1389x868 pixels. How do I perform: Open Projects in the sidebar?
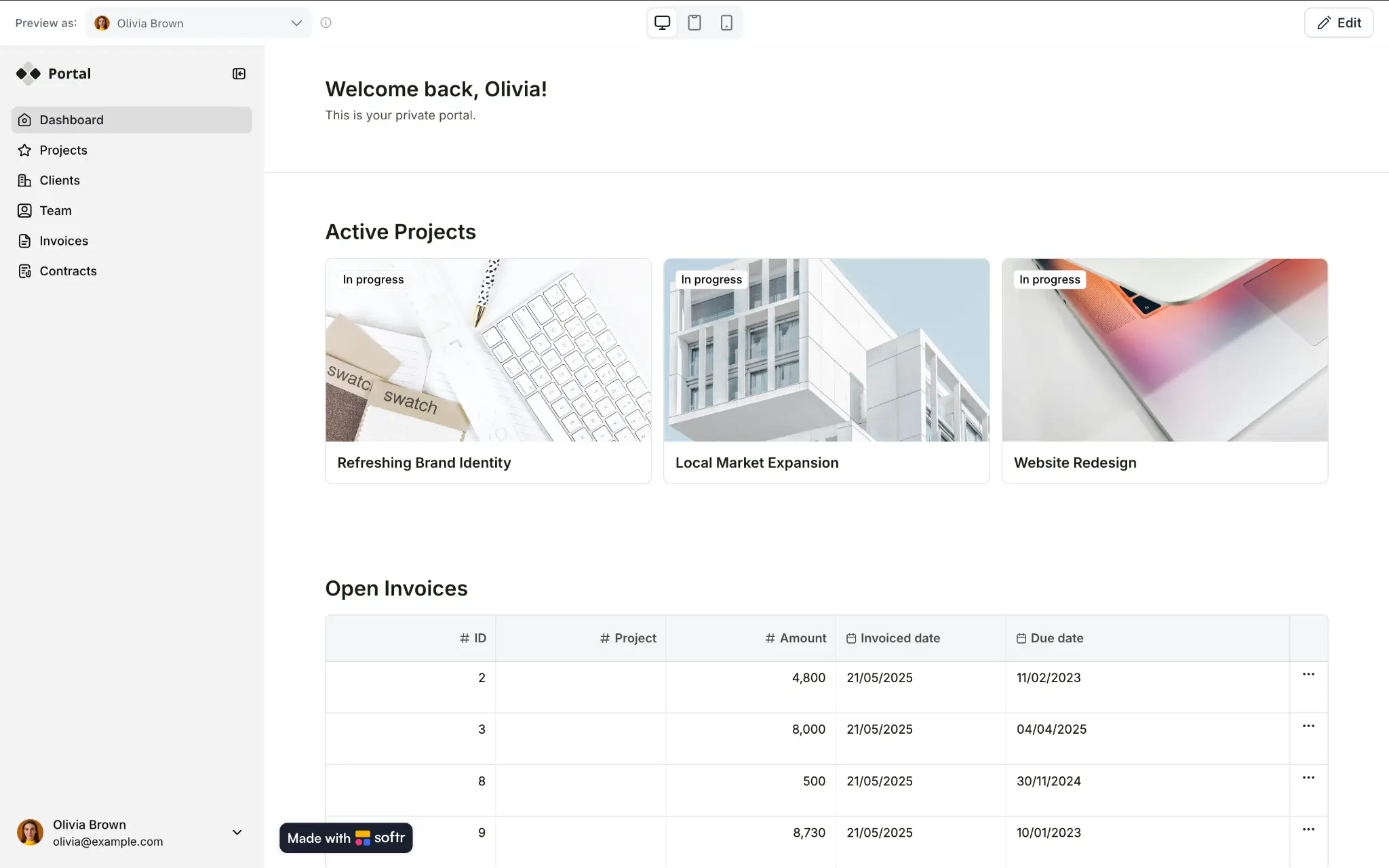click(x=132, y=150)
